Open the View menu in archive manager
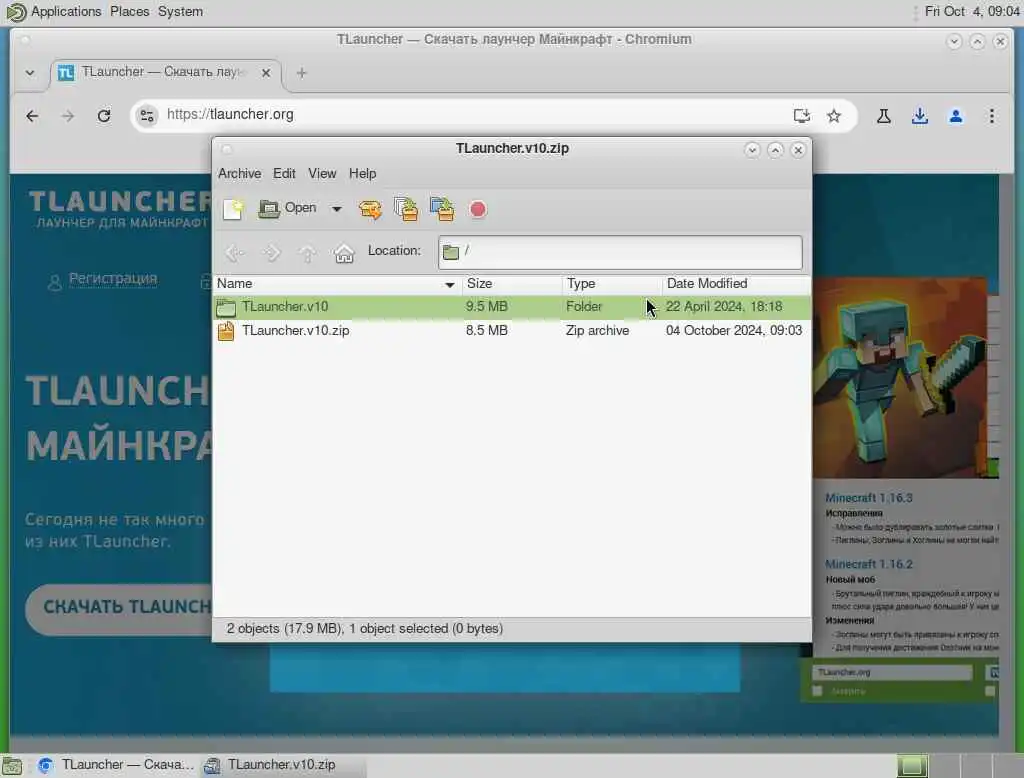The width and height of the screenshot is (1024, 778). point(322,174)
